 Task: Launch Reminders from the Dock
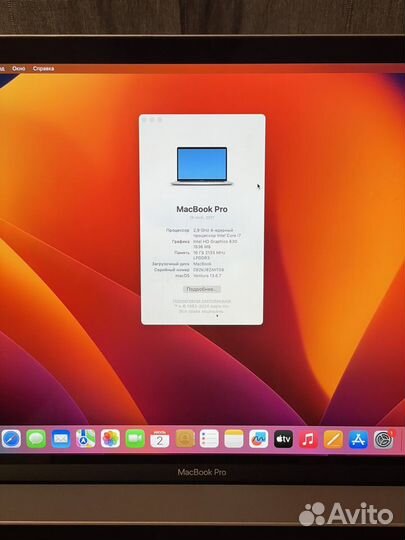click(209, 439)
